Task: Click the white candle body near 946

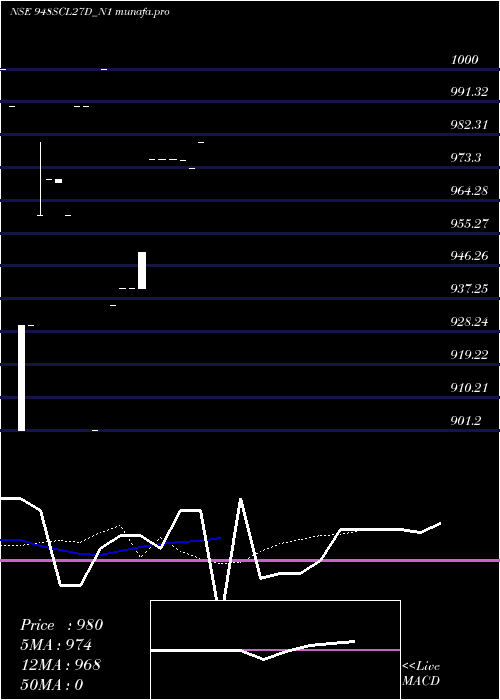Action: click(x=142, y=271)
